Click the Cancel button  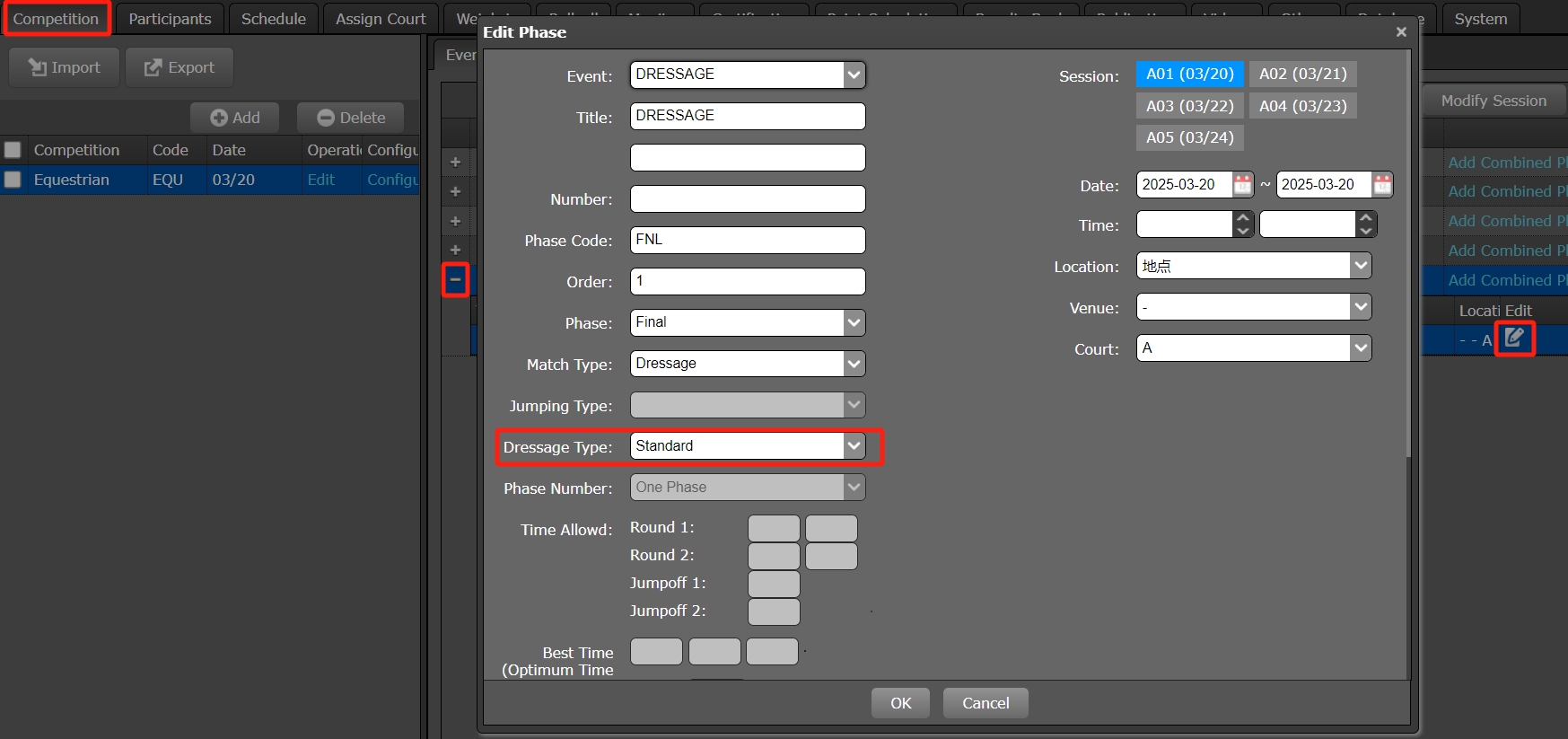pos(985,703)
